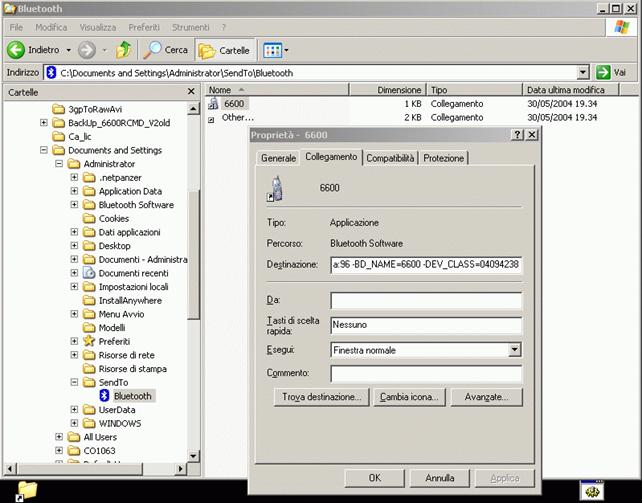The width and height of the screenshot is (642, 503).
Task: Select the Collegamento tab
Action: (x=331, y=157)
